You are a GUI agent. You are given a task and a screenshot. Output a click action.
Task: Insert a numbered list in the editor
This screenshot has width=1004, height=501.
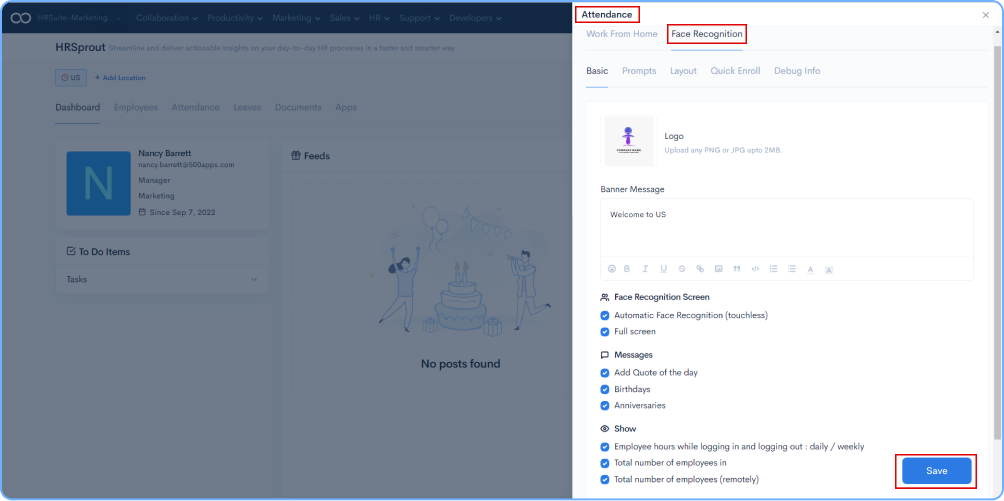(x=773, y=269)
